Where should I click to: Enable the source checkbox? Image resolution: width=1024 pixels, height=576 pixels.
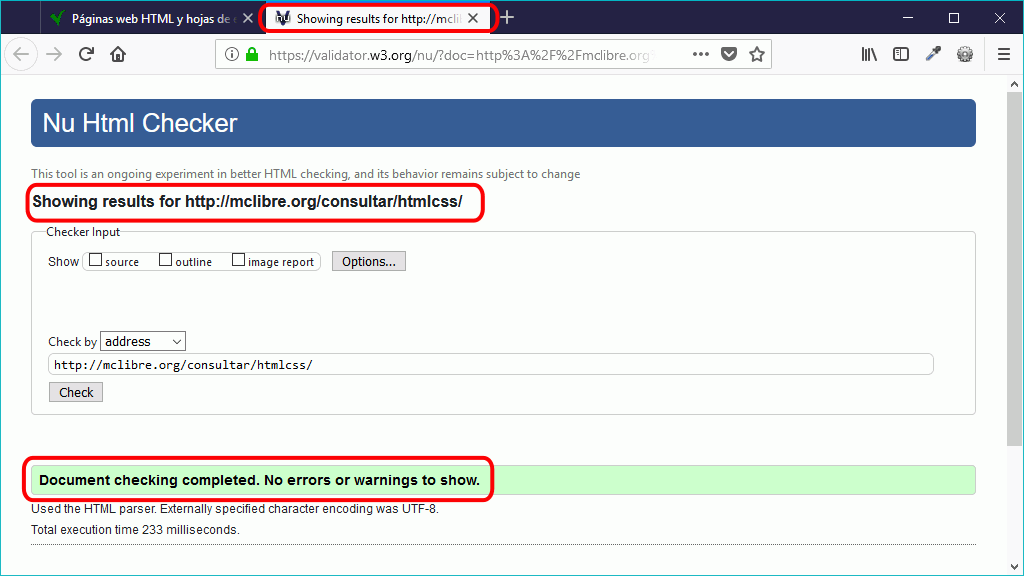95,260
